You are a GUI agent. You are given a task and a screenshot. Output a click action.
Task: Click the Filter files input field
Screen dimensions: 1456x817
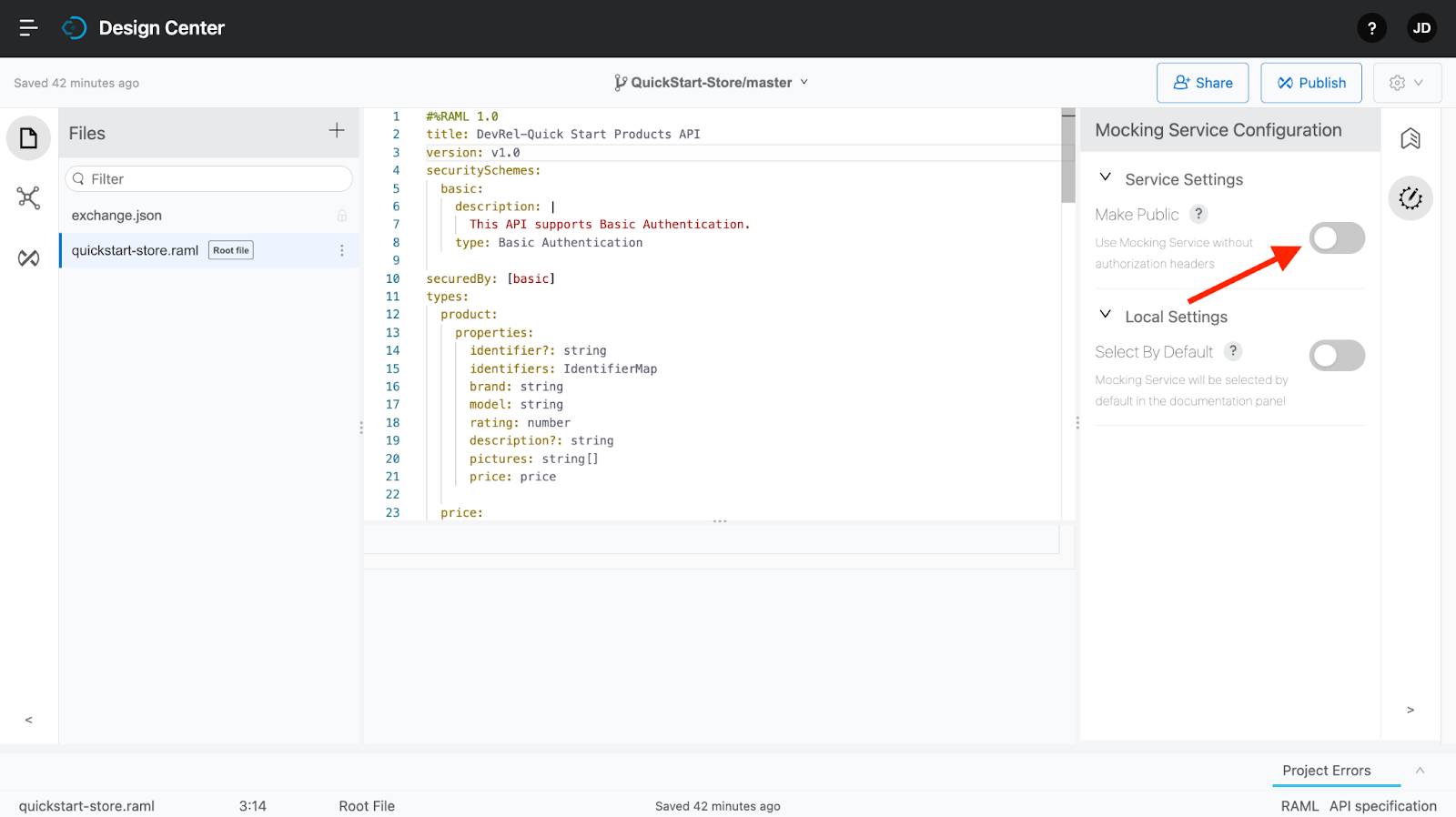209,179
